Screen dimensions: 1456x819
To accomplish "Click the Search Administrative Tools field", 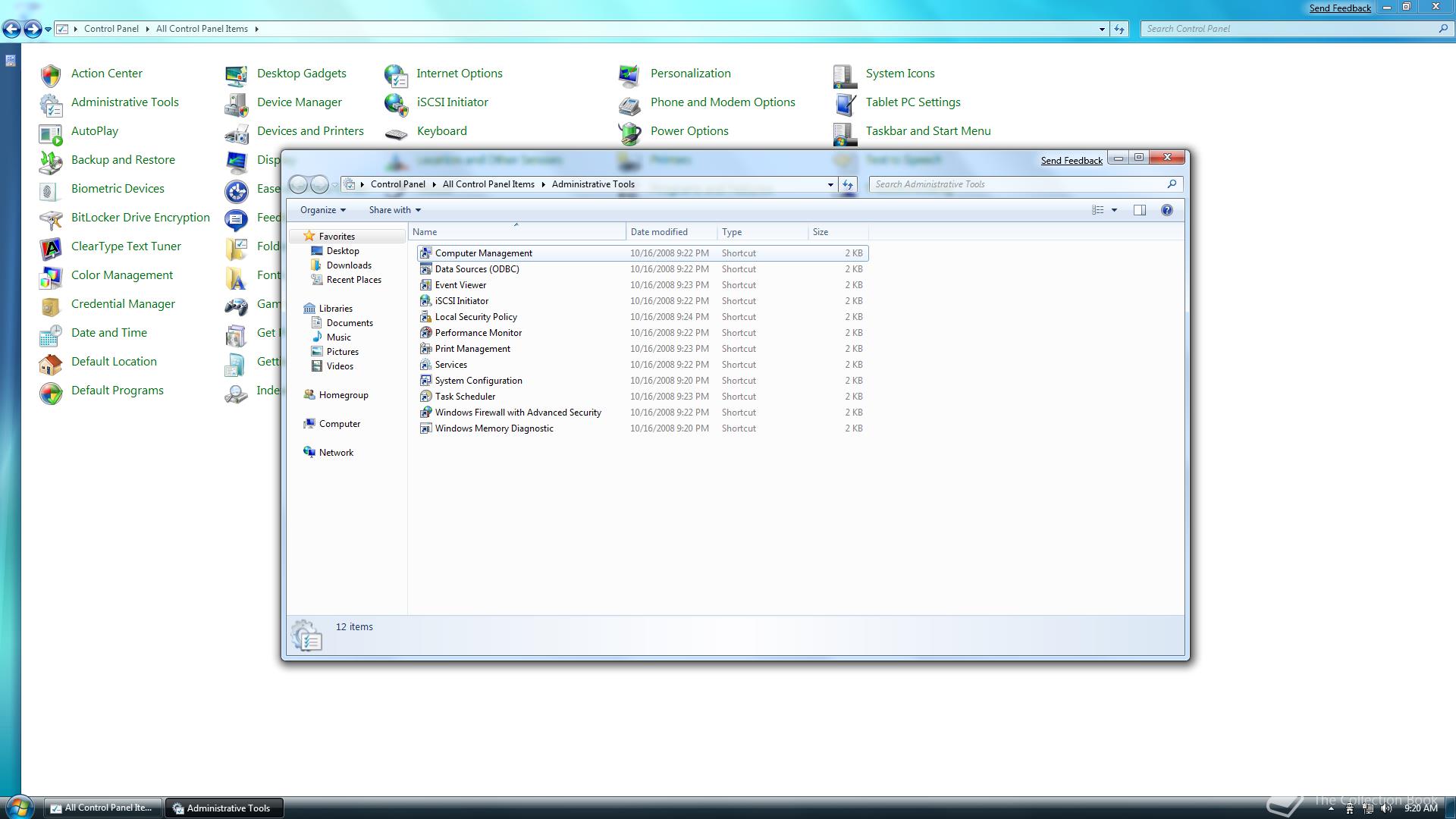I will 1025,184.
